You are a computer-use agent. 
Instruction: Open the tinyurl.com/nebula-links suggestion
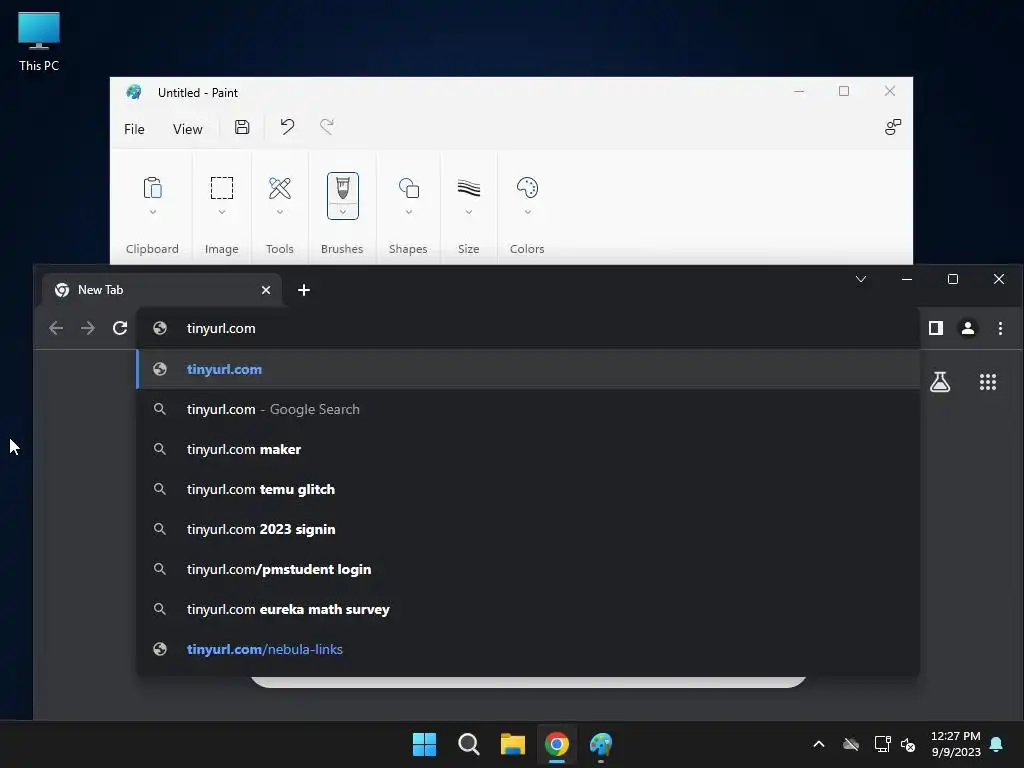point(528,649)
